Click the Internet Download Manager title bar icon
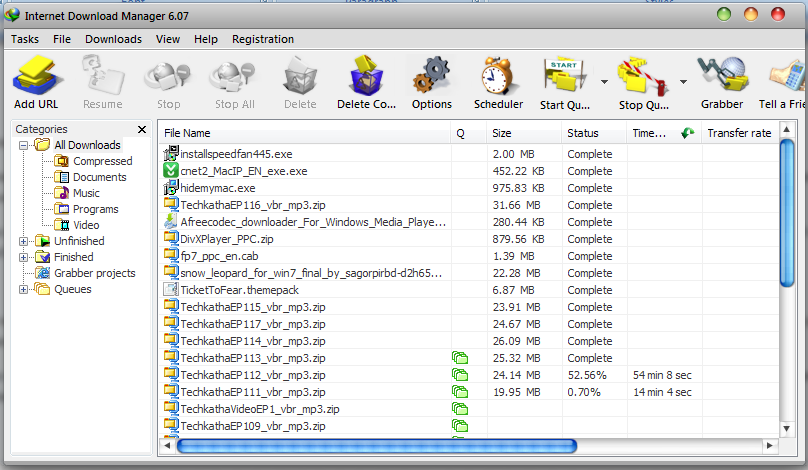808x470 pixels. [12, 15]
